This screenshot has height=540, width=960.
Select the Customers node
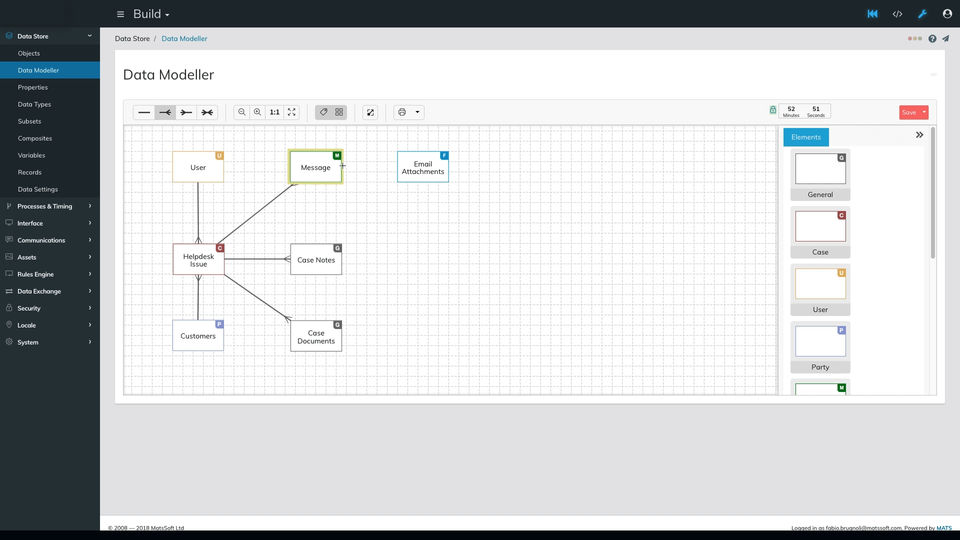198,336
